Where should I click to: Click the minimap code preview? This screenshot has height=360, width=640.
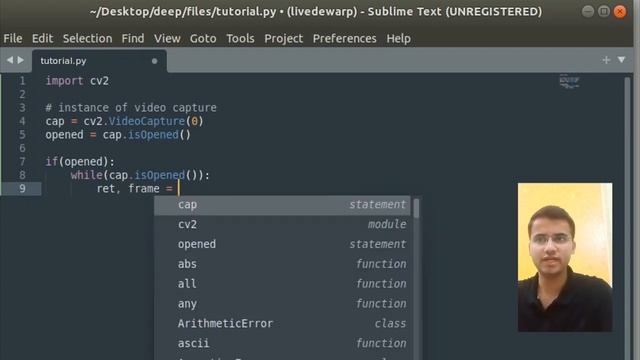569,81
